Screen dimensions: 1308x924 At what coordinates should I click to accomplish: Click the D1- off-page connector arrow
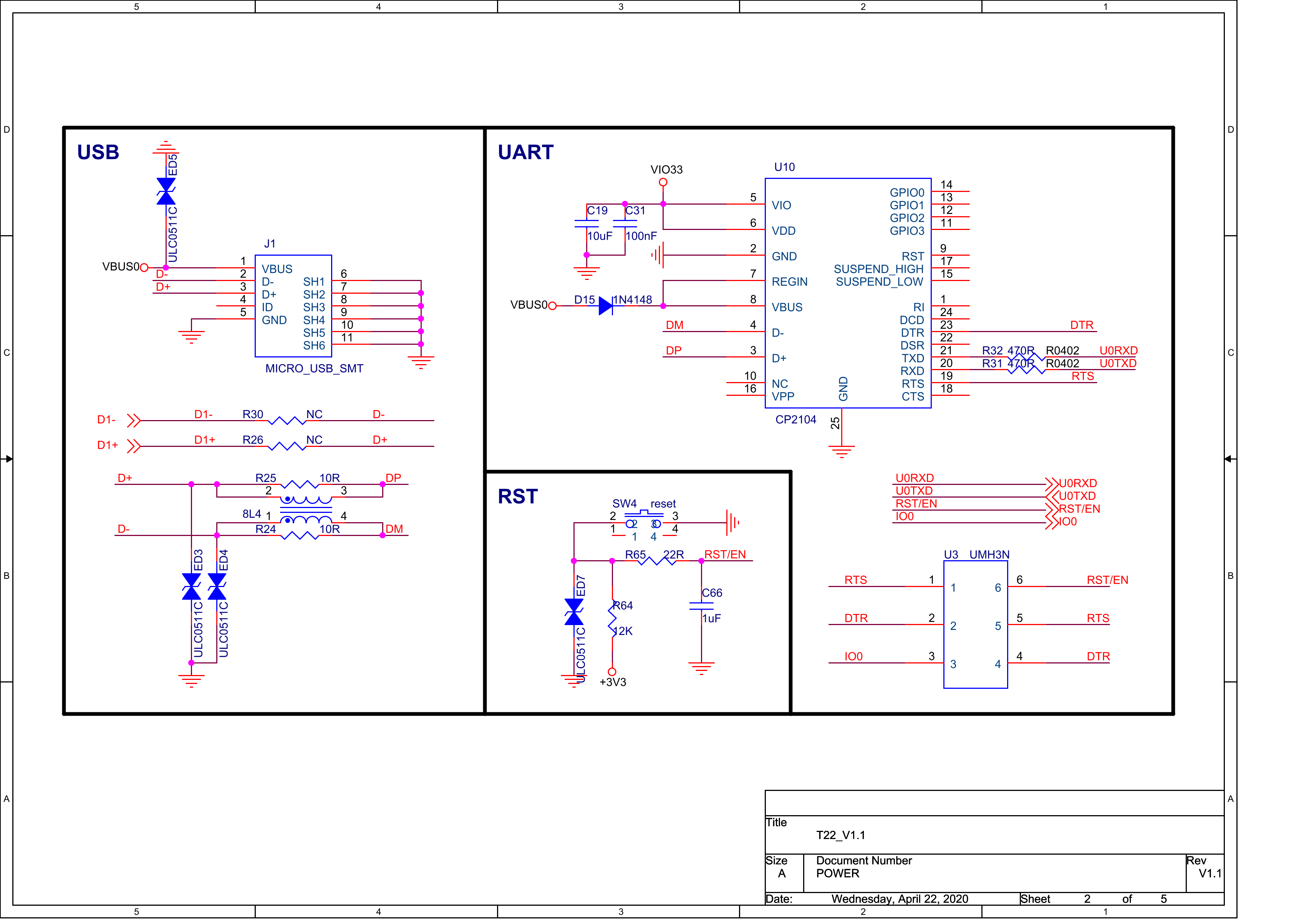point(134,421)
